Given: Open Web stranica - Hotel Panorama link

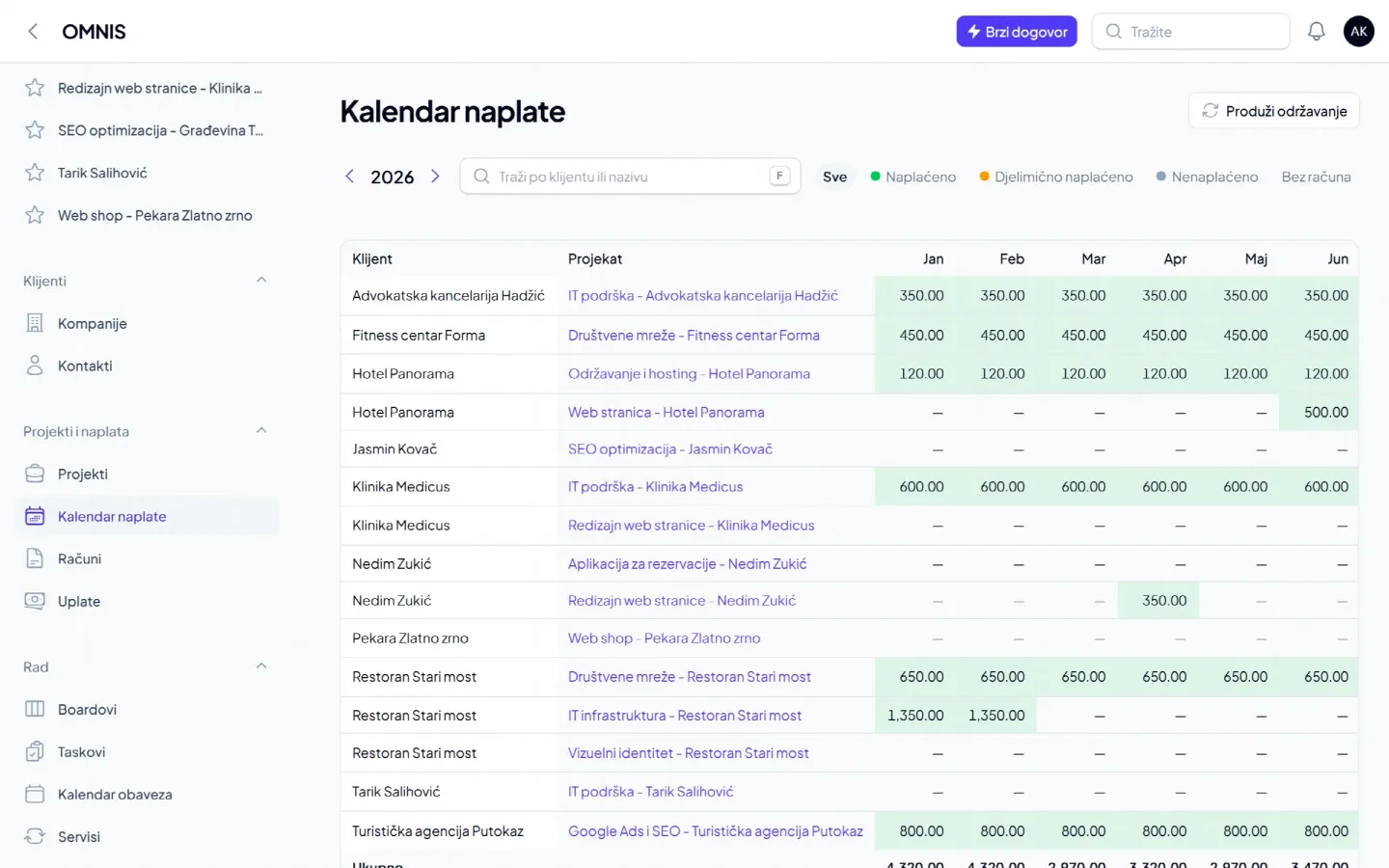Looking at the screenshot, I should [x=667, y=413].
